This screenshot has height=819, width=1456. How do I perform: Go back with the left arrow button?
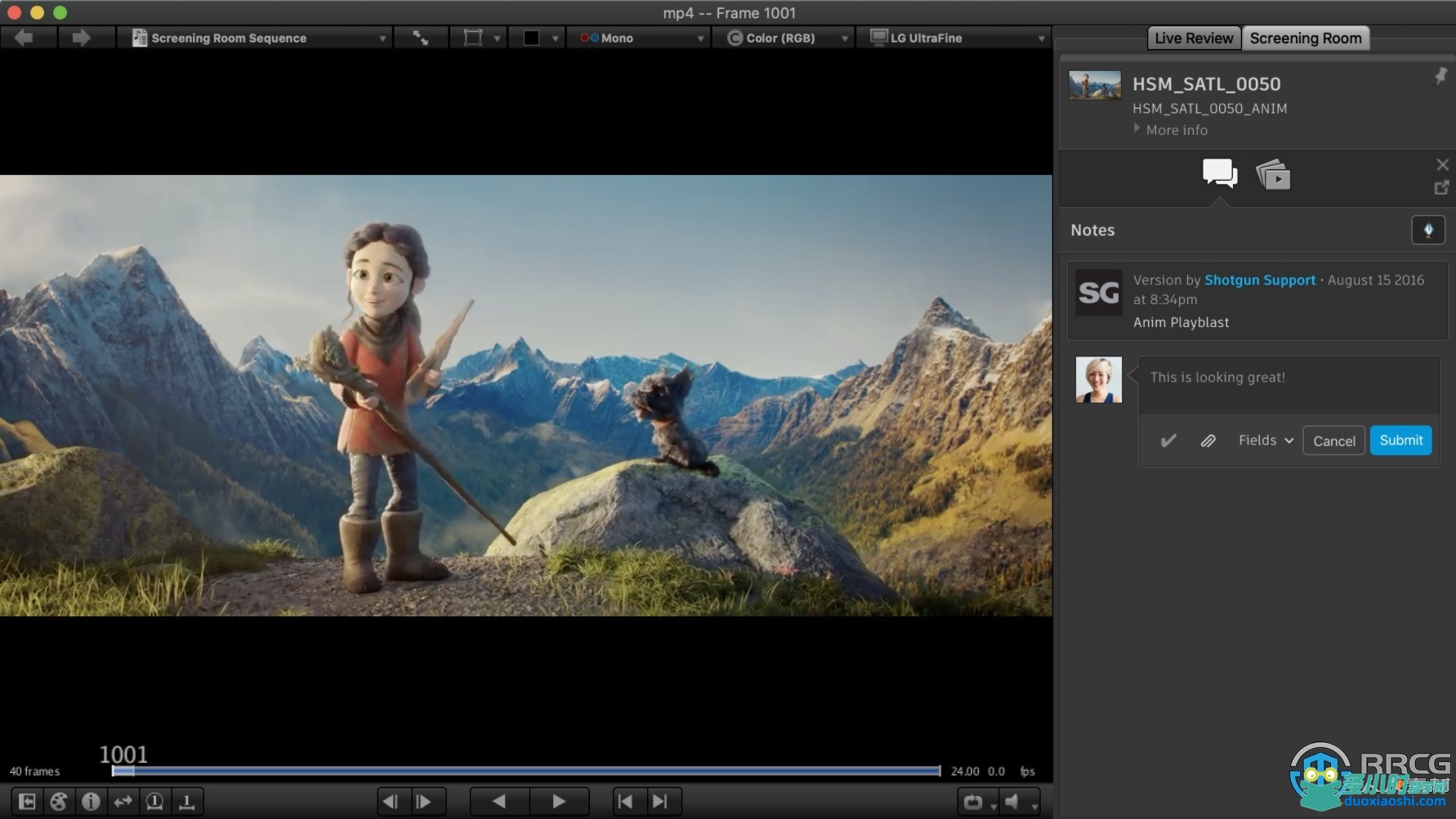24,38
